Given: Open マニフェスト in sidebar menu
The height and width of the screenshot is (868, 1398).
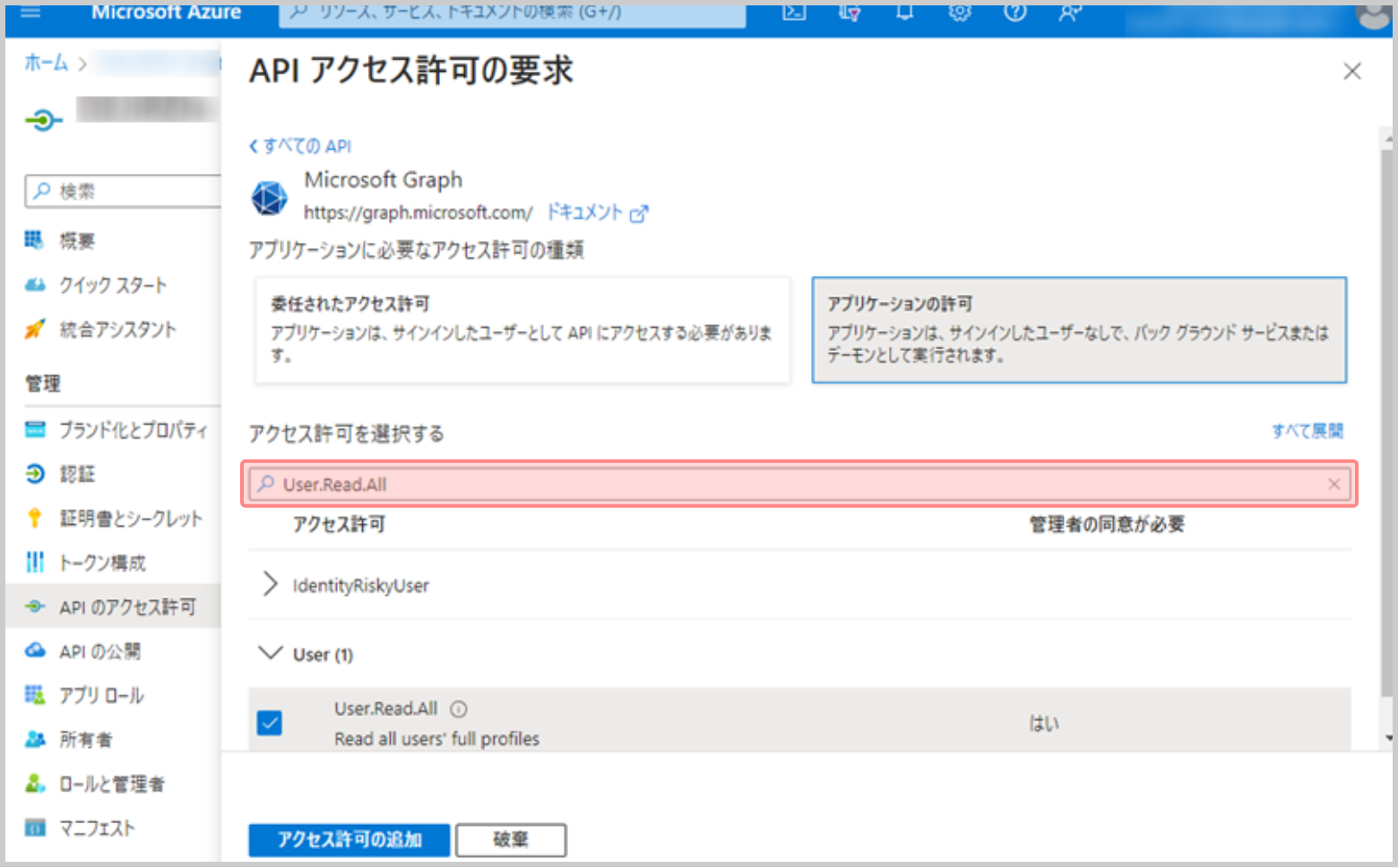Looking at the screenshot, I should 97,829.
